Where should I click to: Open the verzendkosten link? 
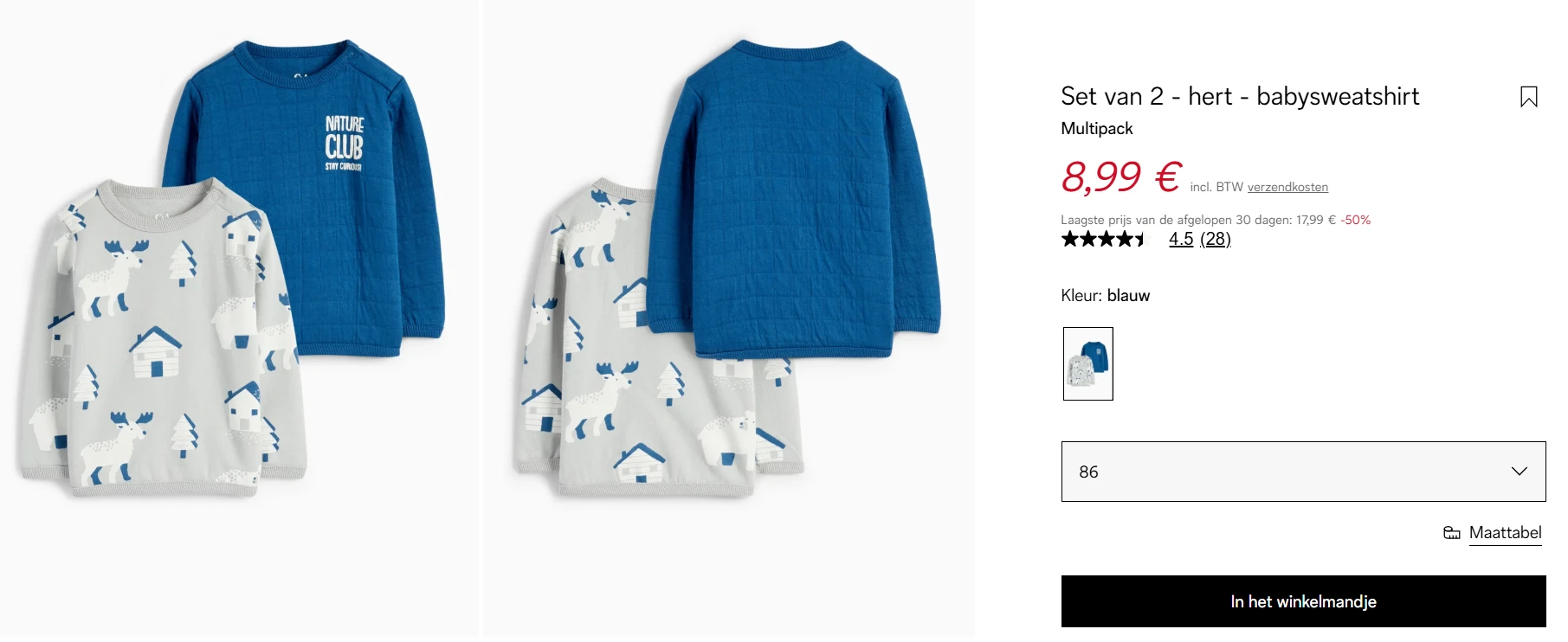(x=1288, y=186)
